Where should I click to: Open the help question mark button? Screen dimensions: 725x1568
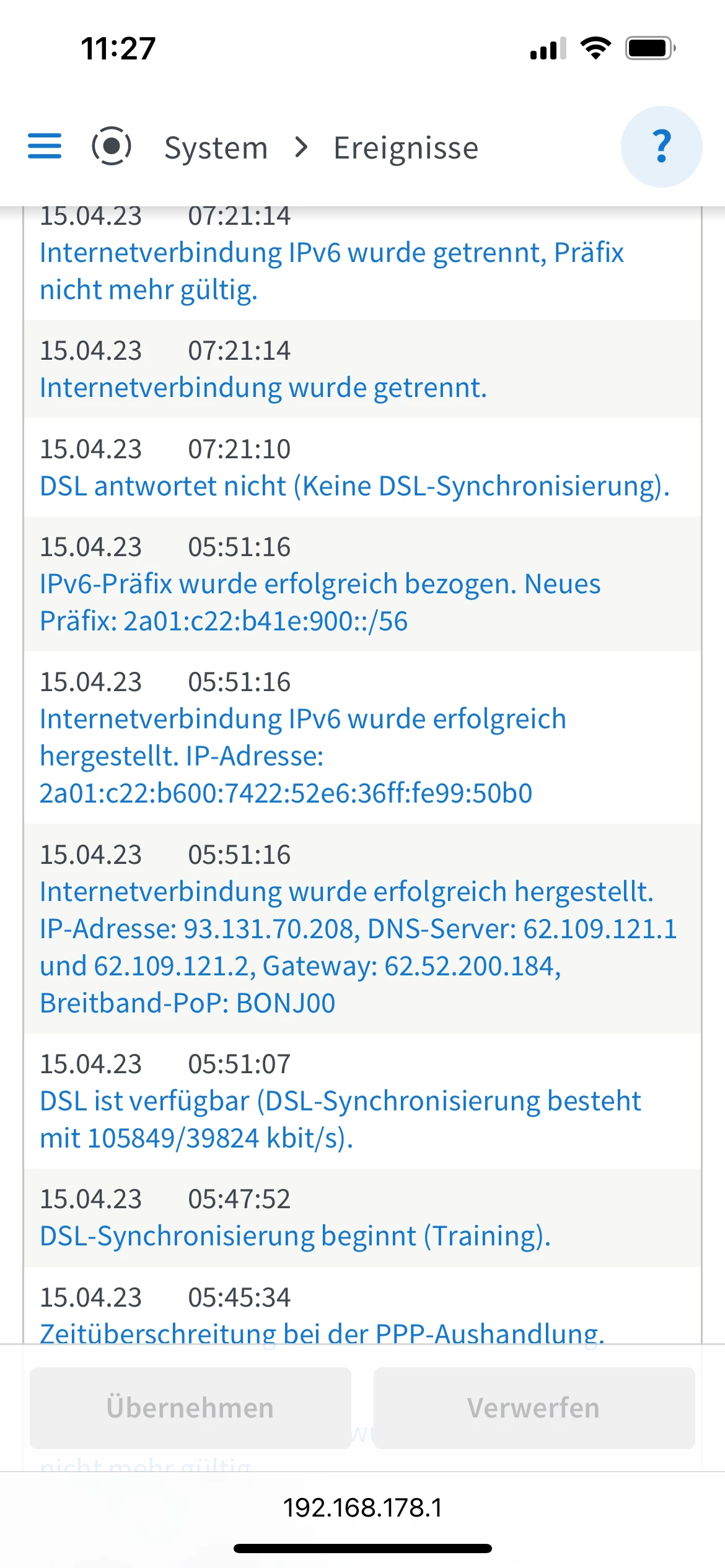(x=661, y=147)
